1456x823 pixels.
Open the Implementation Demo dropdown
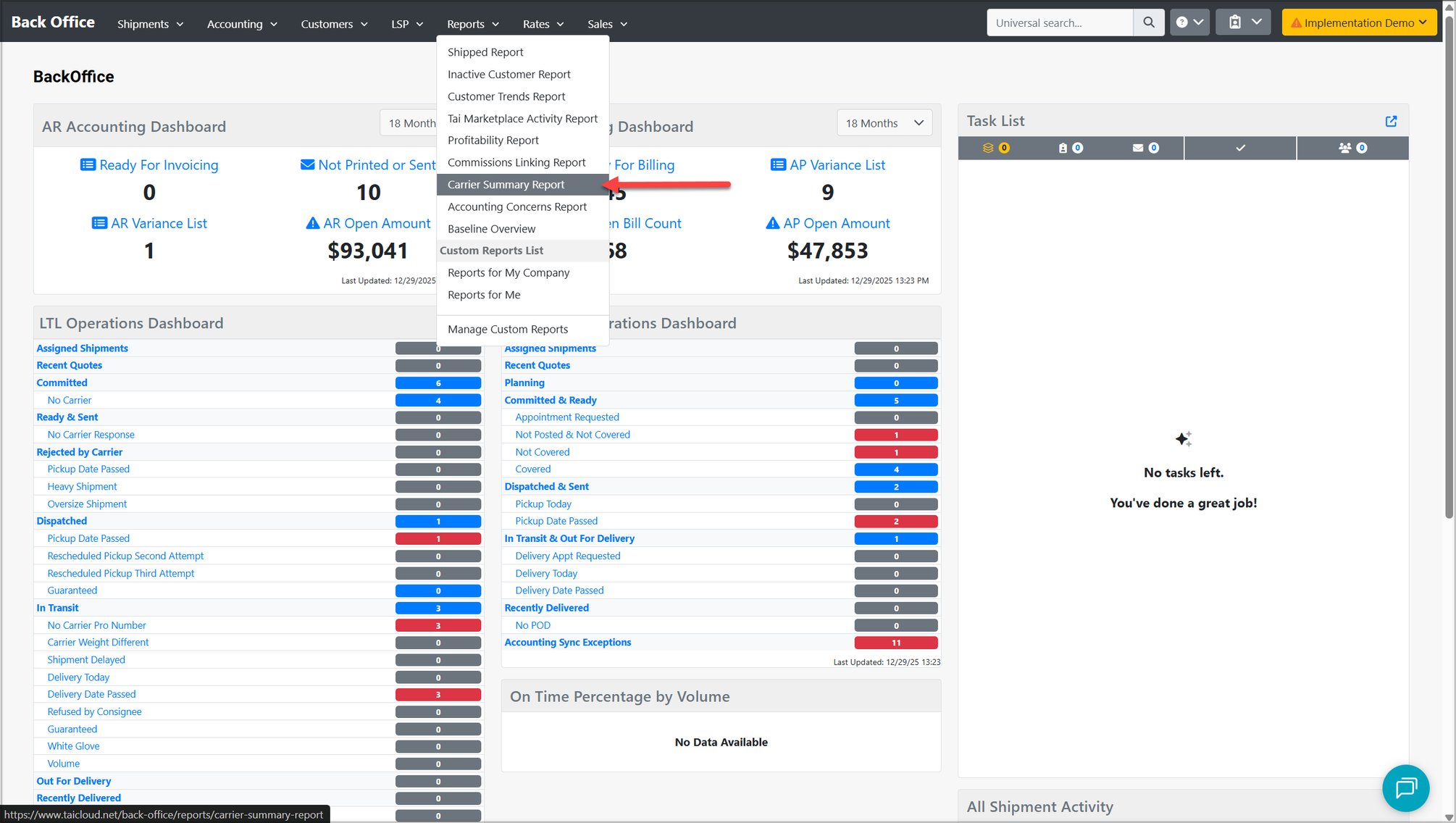point(1359,22)
